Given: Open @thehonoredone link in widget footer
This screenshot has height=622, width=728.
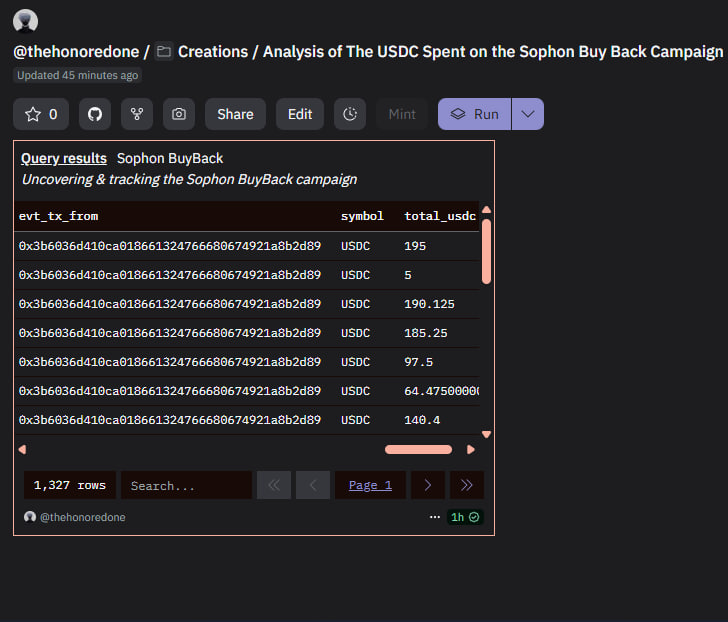Looking at the screenshot, I should point(83,517).
